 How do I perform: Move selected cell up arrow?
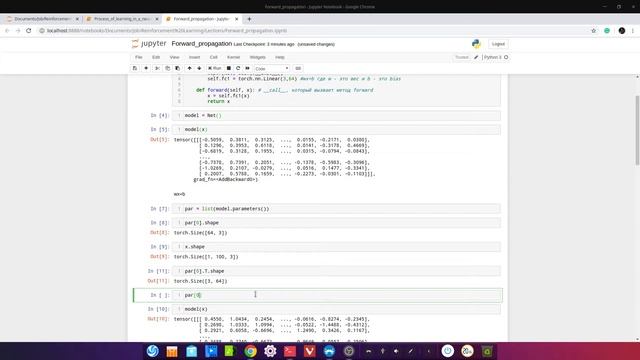click(x=189, y=68)
